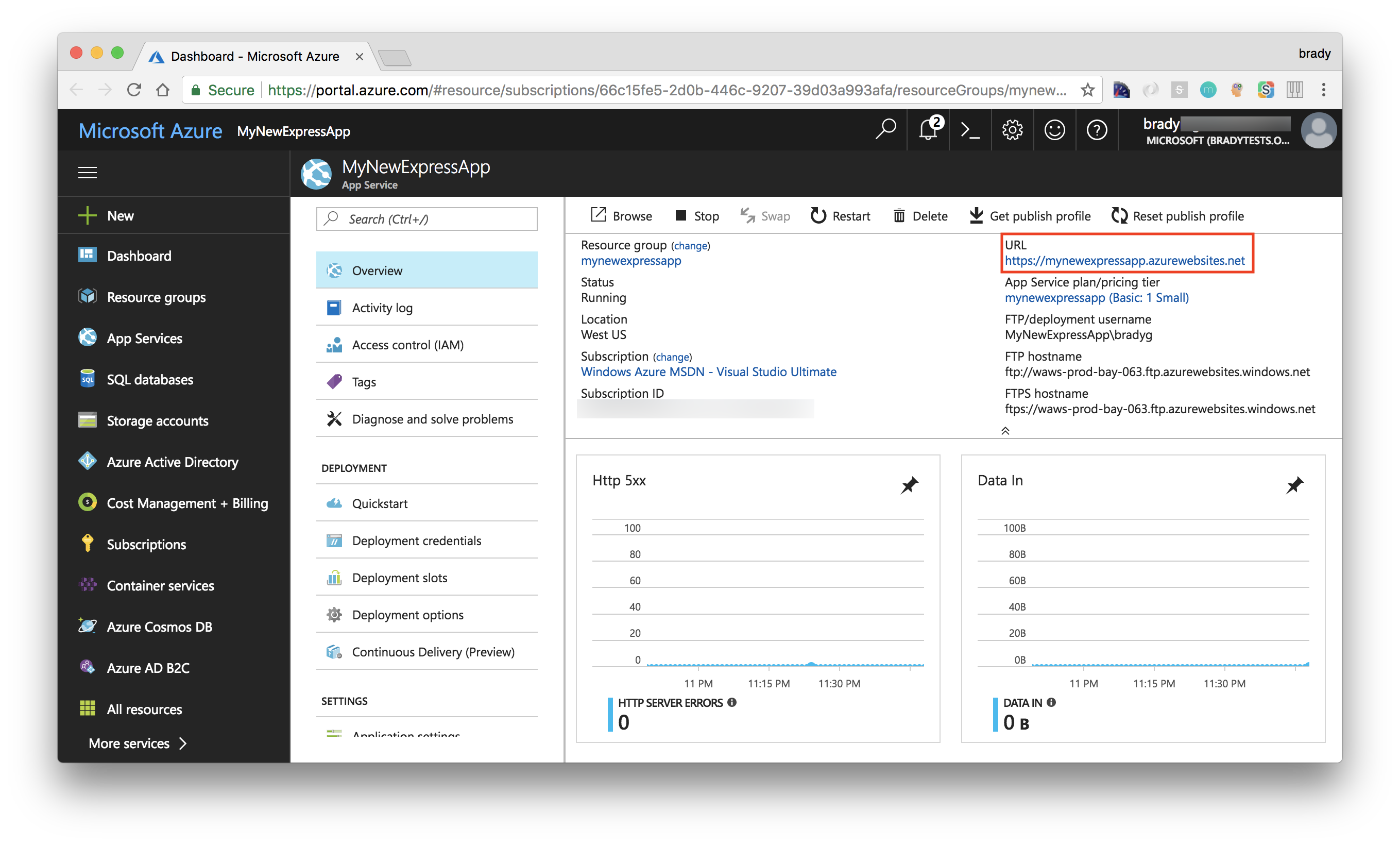Go to App Services in sidebar
1400x845 pixels.
(x=174, y=338)
